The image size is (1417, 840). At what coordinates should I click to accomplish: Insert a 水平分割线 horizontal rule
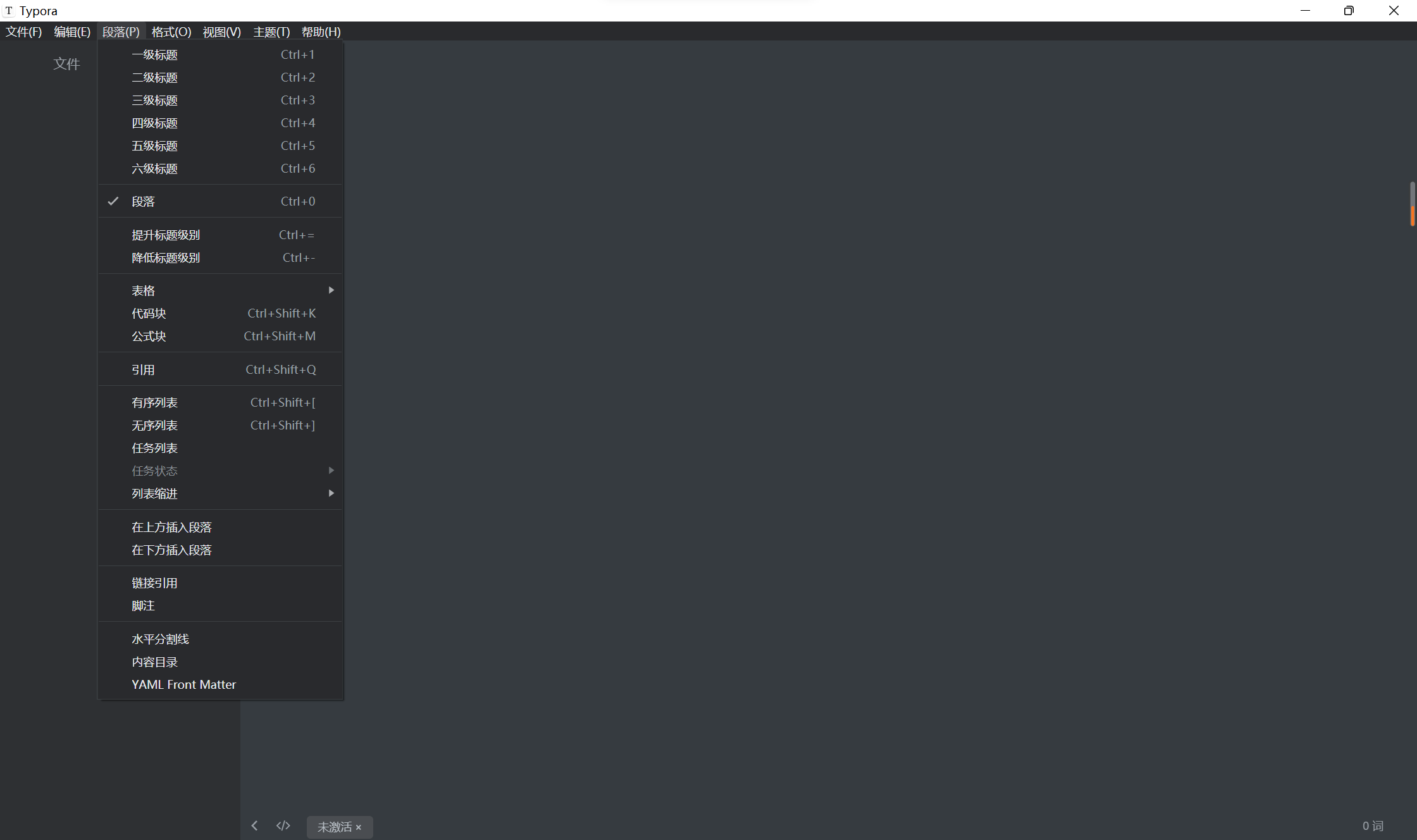pyautogui.click(x=220, y=639)
